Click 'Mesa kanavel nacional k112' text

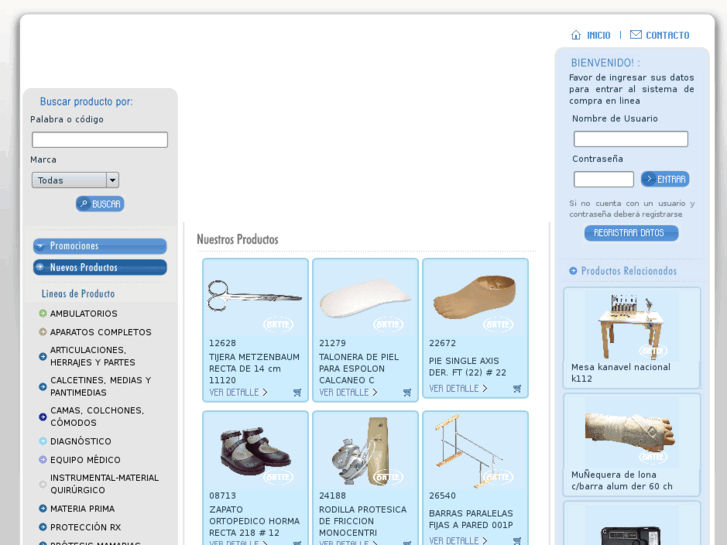pyautogui.click(x=621, y=372)
